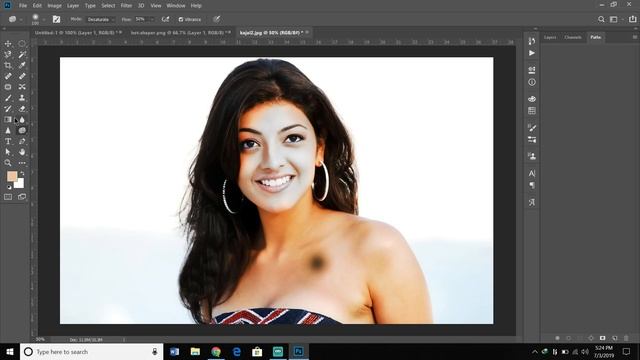This screenshot has width=640, height=360.
Task: Open the History panel icon
Action: click(531, 41)
